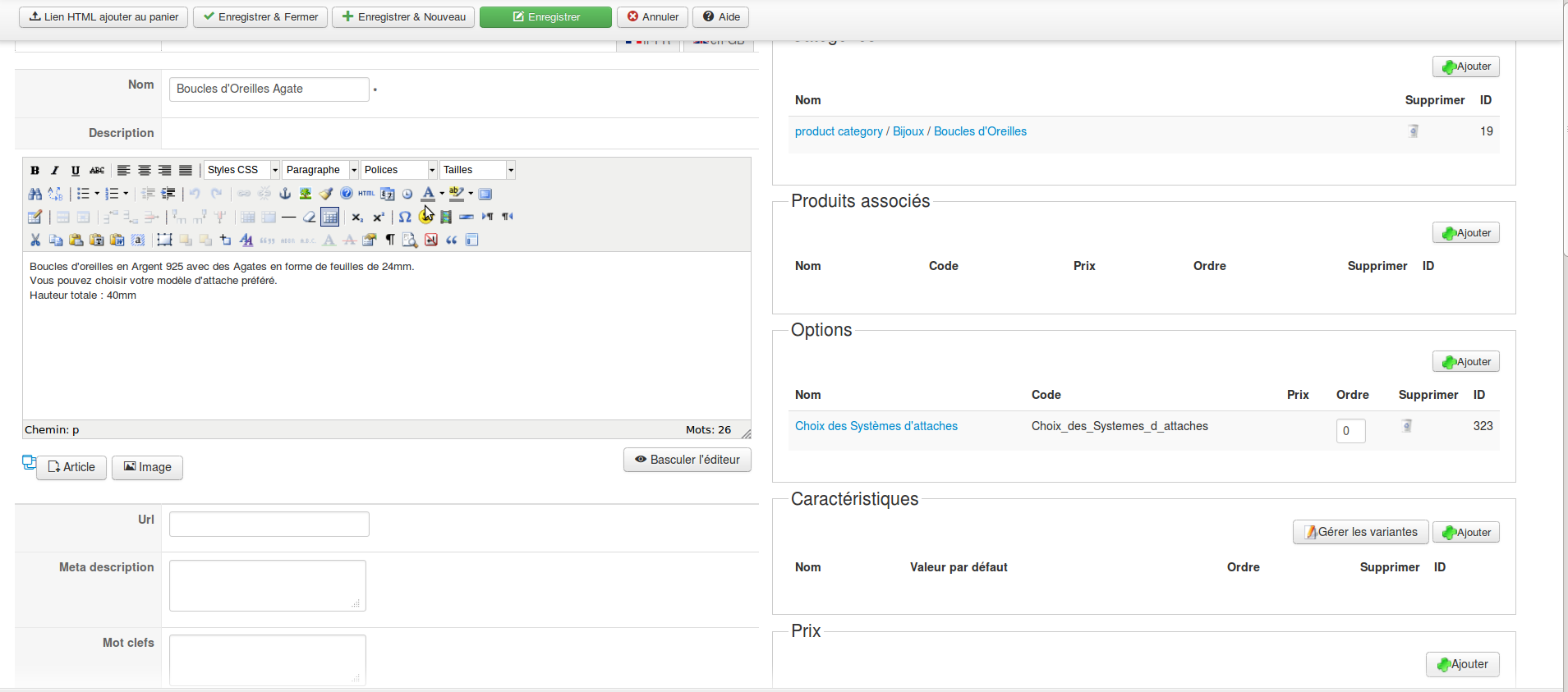The height and width of the screenshot is (692, 1568).
Task: Insert special character with Omega icon
Action: click(405, 217)
